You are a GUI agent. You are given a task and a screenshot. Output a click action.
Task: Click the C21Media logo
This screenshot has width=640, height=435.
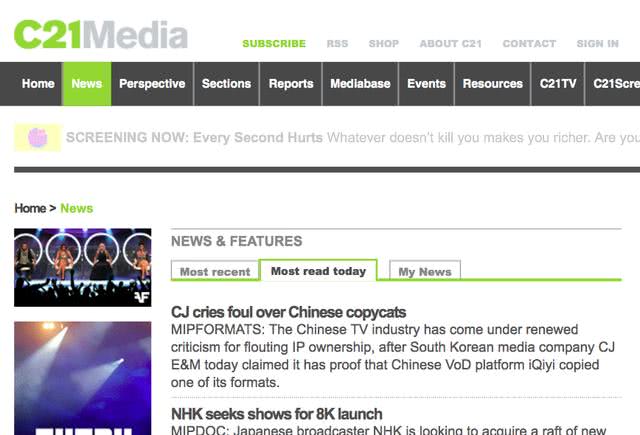tap(101, 34)
